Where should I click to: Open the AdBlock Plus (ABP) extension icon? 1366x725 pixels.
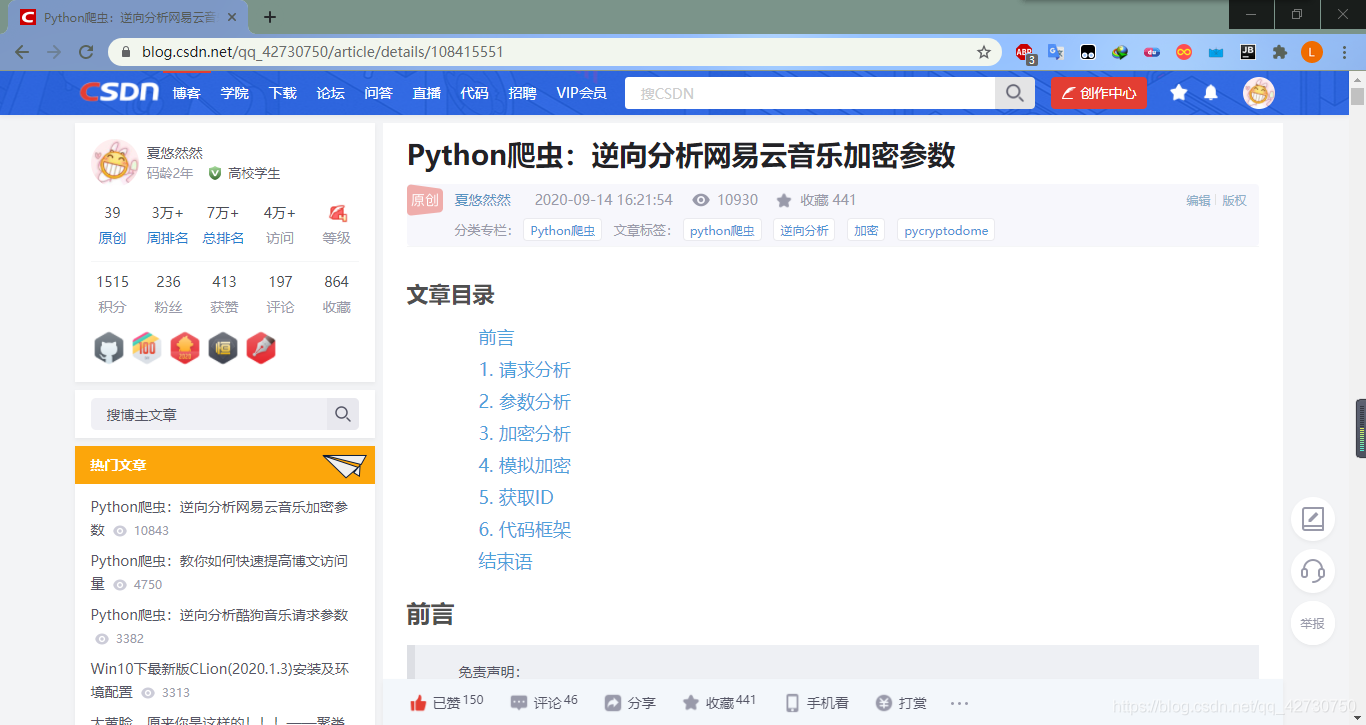pos(1024,52)
